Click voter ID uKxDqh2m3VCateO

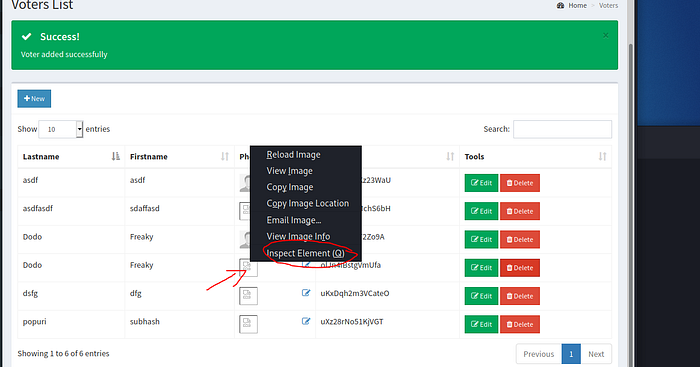coord(355,293)
